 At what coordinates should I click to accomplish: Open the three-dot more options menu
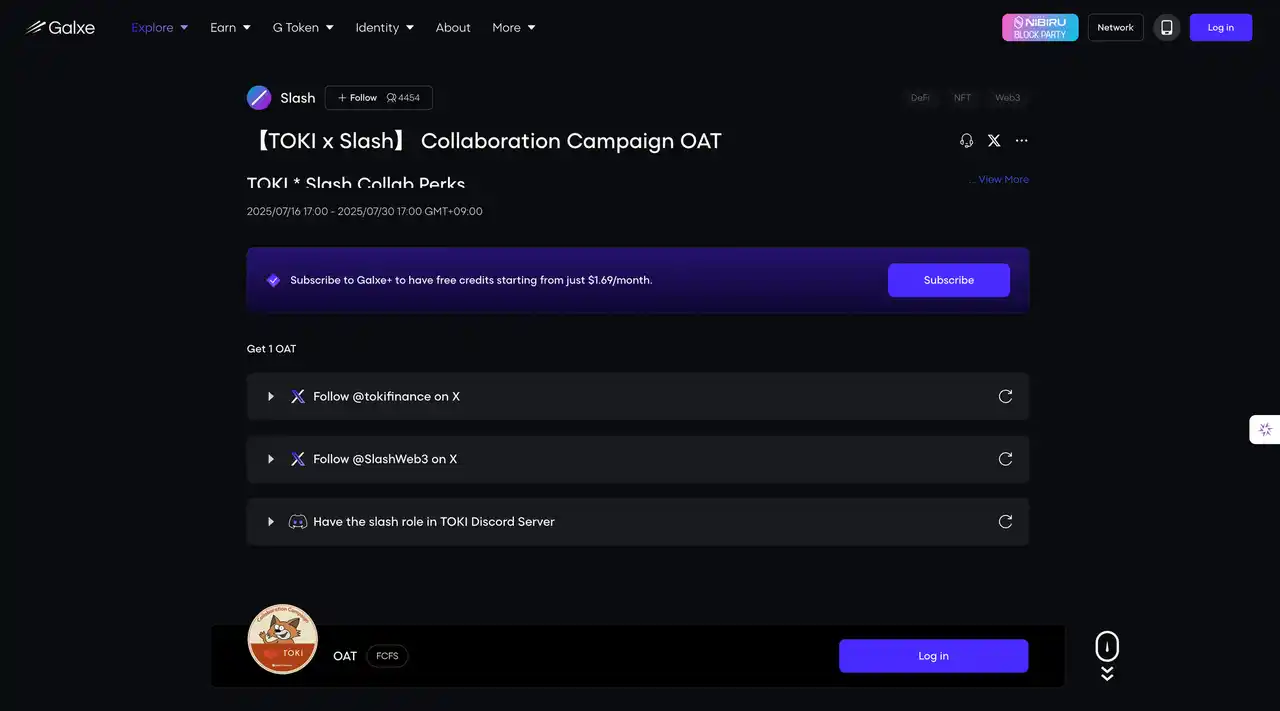[x=1021, y=141]
